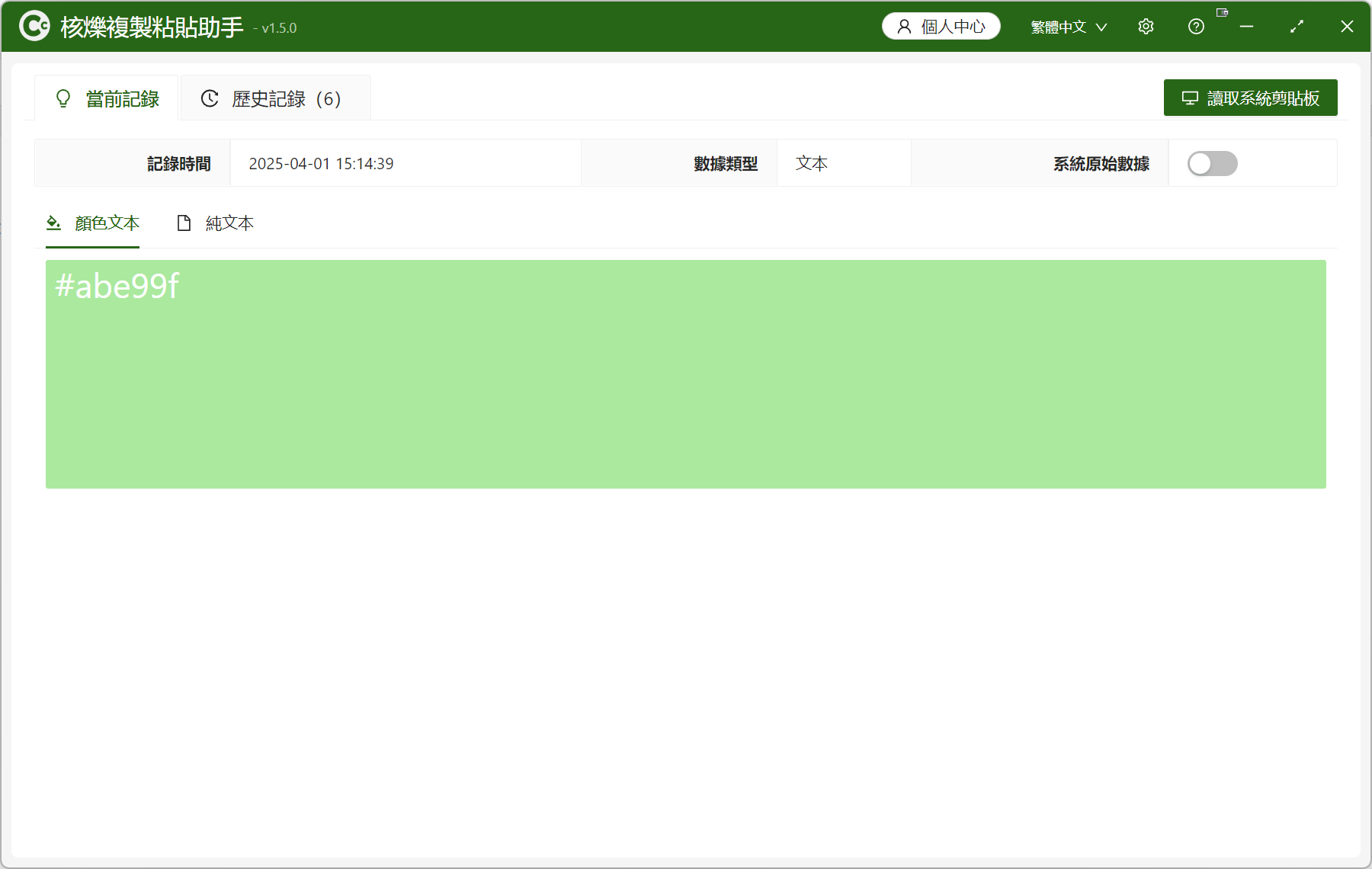The image size is (1372, 869).
Task: Close the application window
Action: click(x=1347, y=27)
